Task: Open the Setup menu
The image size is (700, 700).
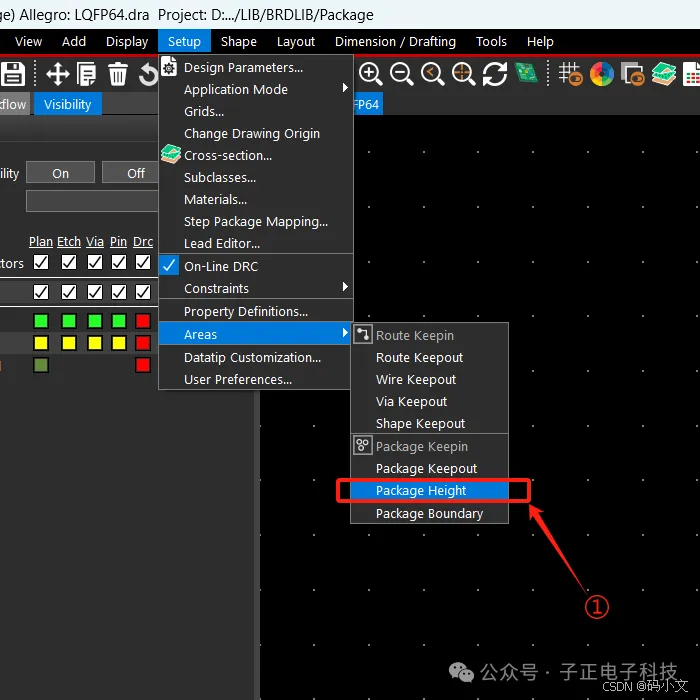Action: coord(184,42)
